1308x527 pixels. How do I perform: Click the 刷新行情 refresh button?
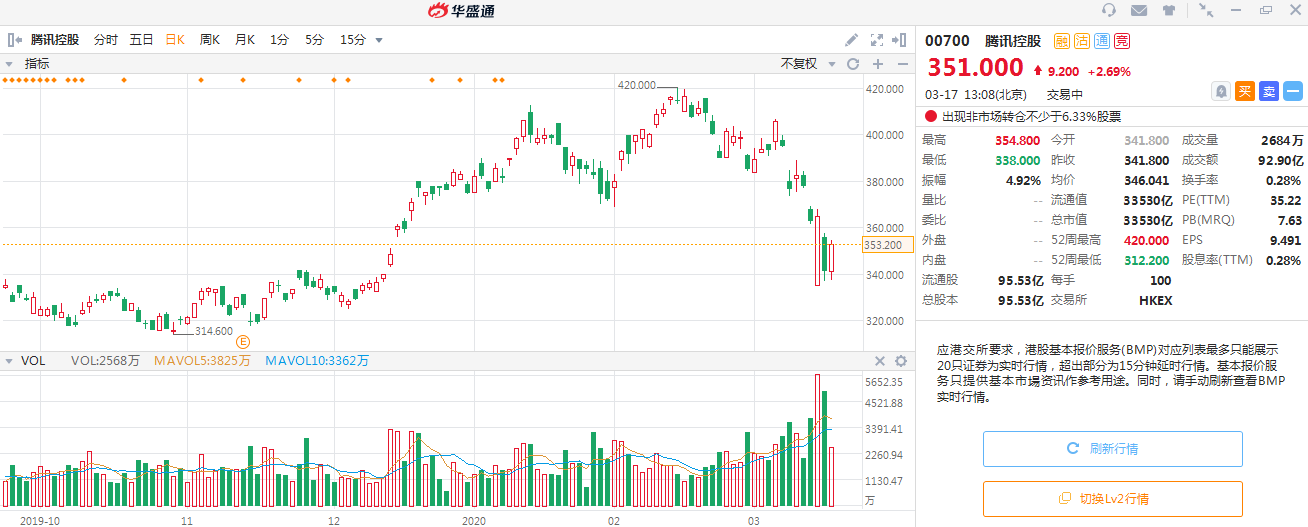click(x=1112, y=449)
